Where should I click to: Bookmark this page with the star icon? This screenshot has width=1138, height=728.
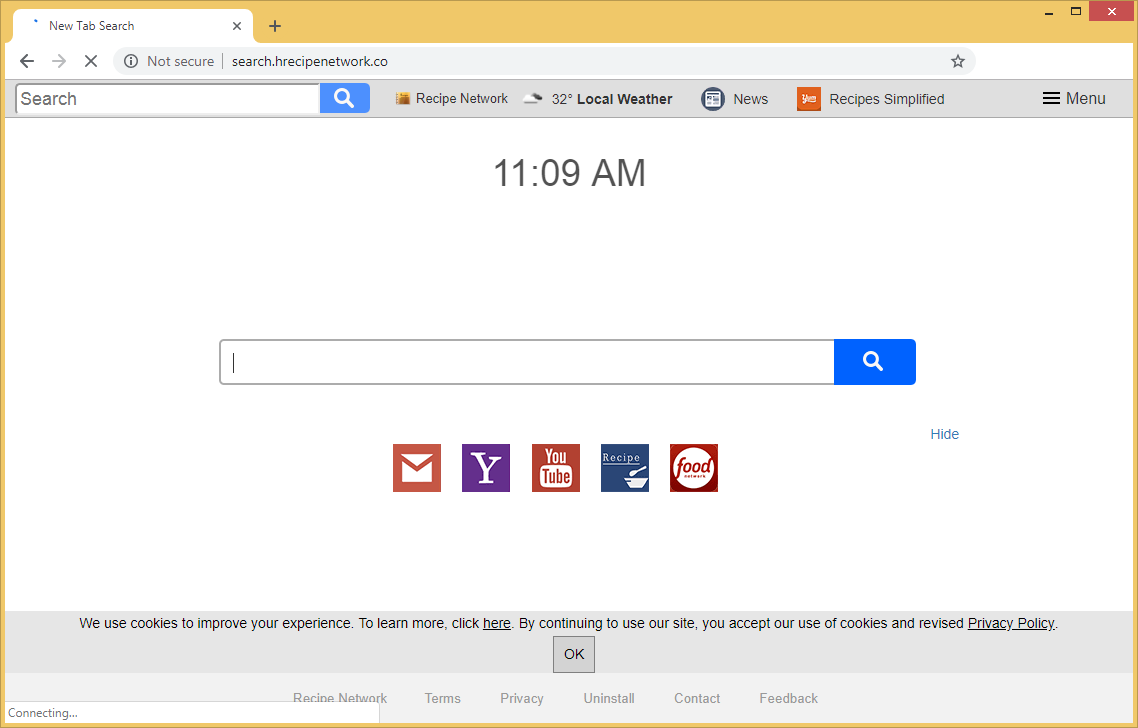958,61
